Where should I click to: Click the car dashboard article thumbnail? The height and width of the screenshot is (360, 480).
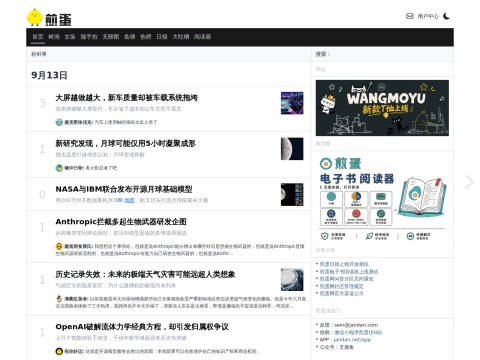coord(292,103)
